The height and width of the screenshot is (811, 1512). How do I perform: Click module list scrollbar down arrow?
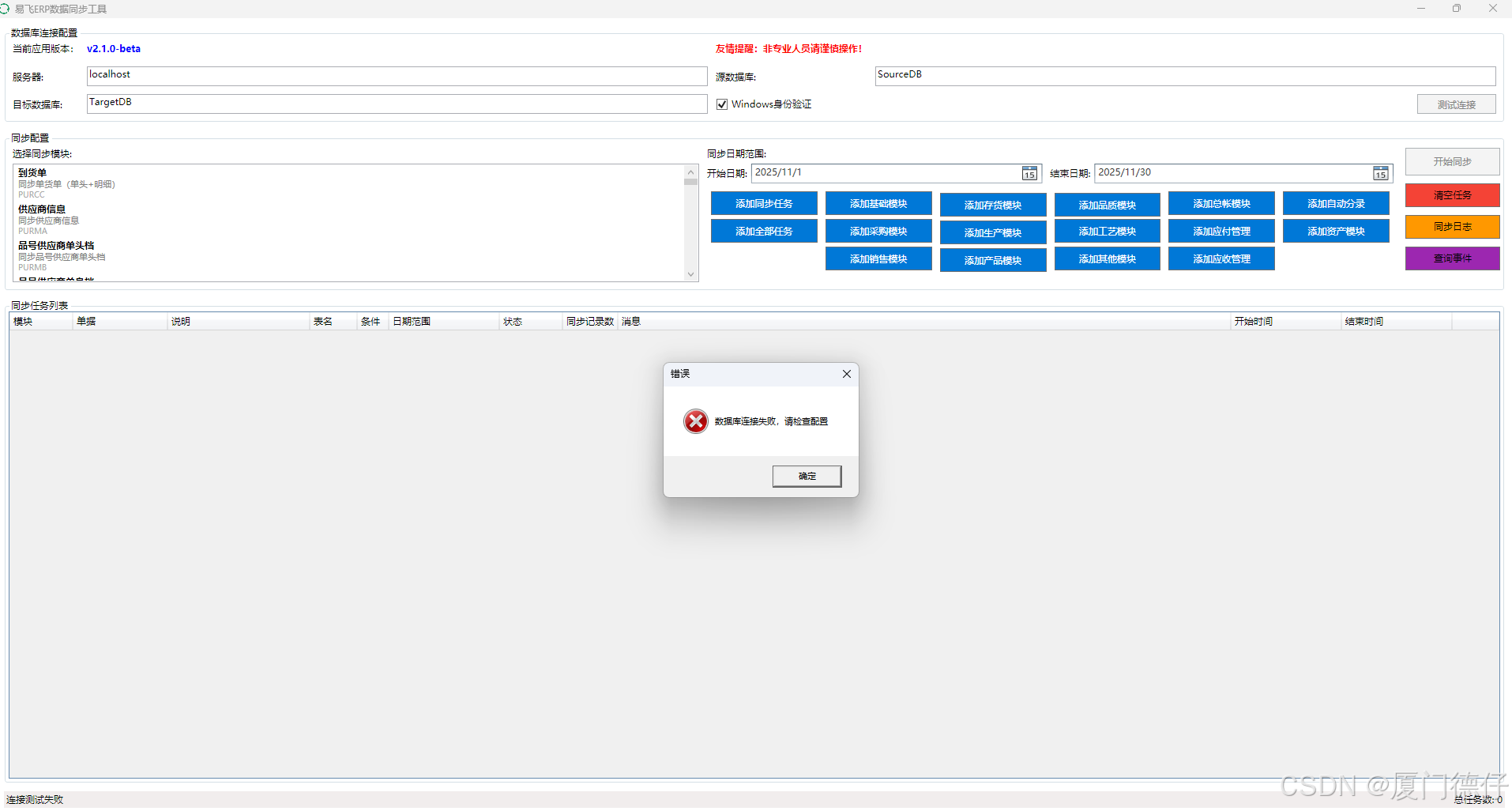(690, 274)
